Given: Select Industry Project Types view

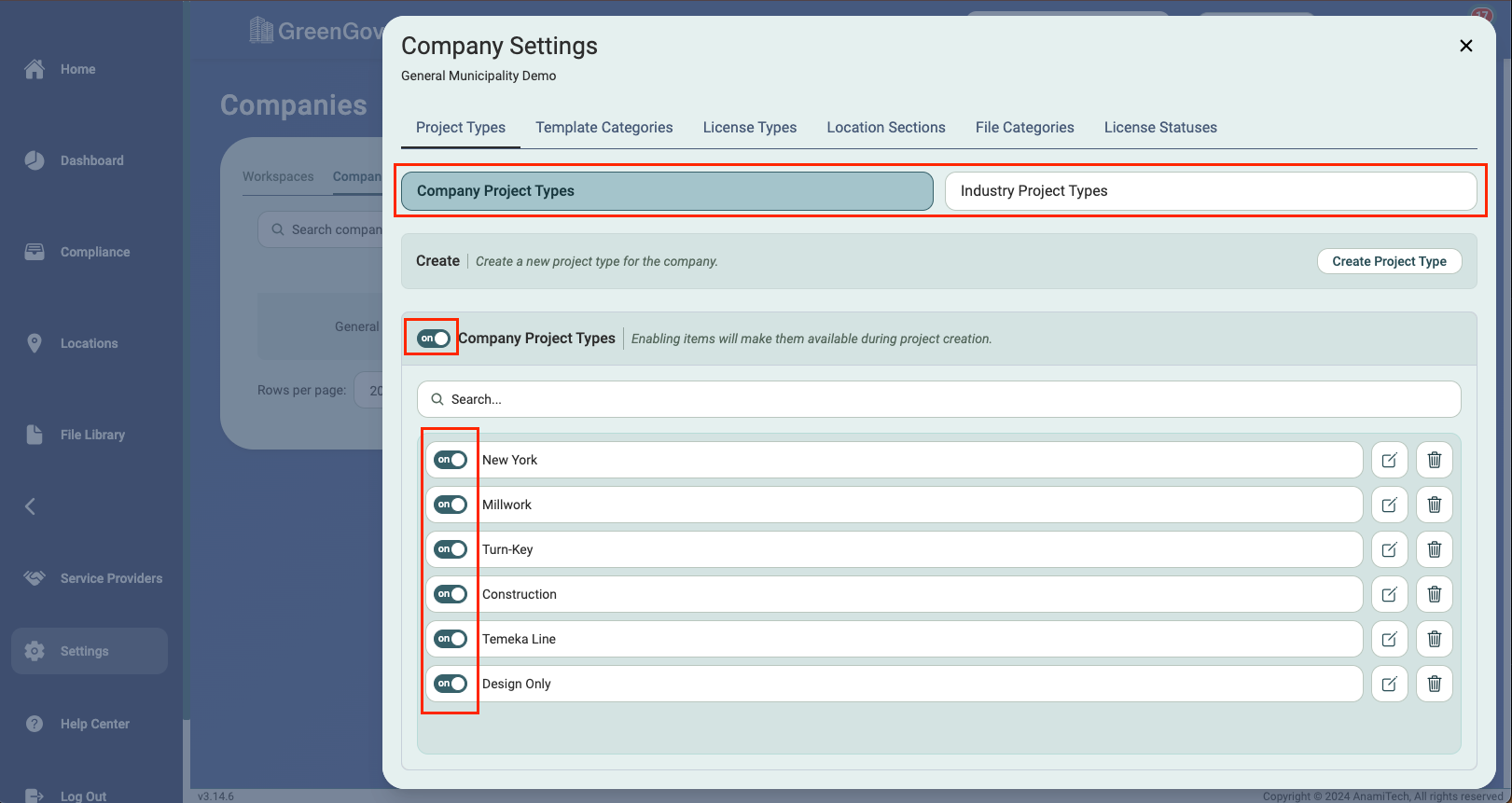Looking at the screenshot, I should (1210, 191).
